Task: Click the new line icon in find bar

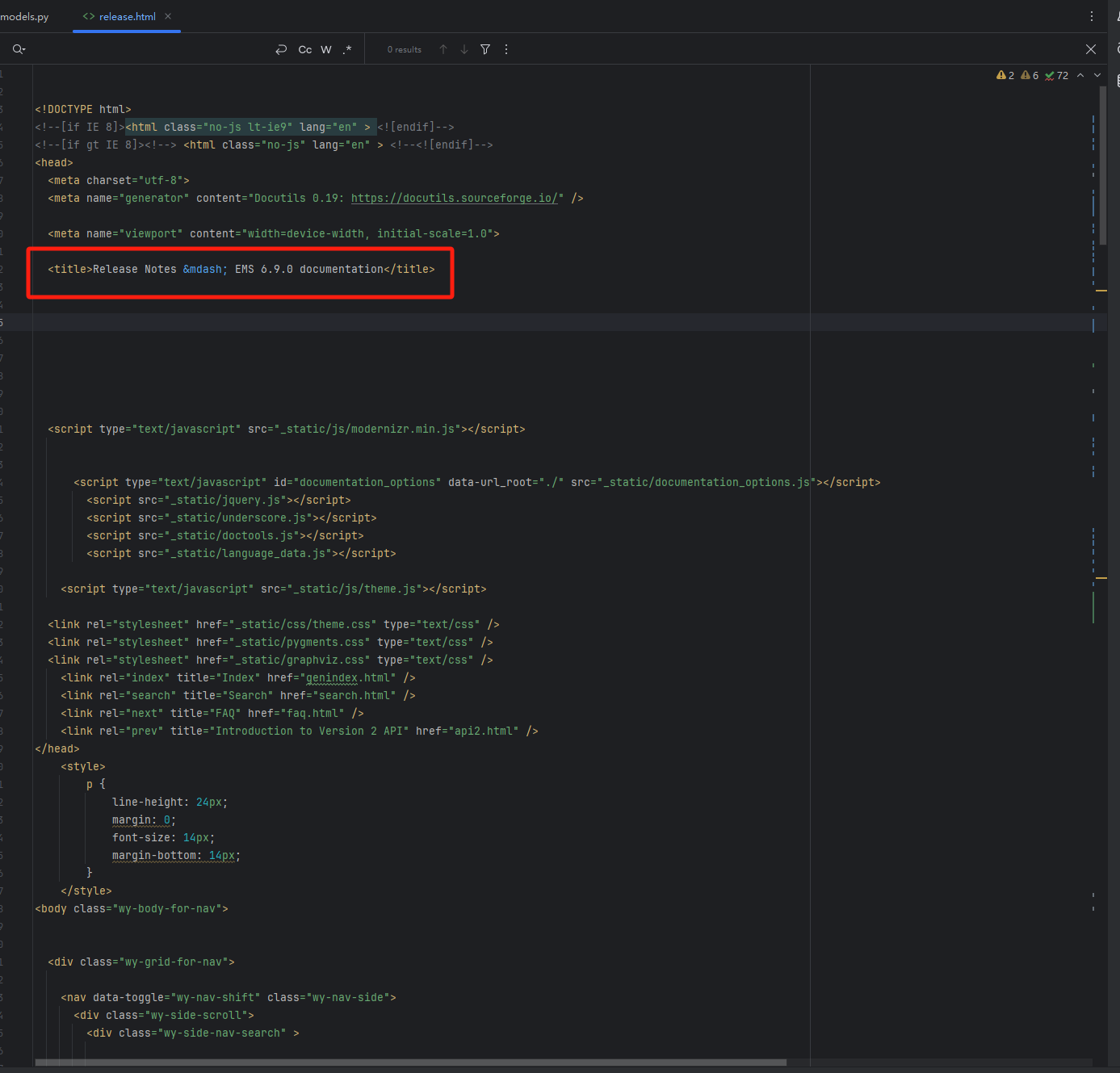Action: (281, 49)
